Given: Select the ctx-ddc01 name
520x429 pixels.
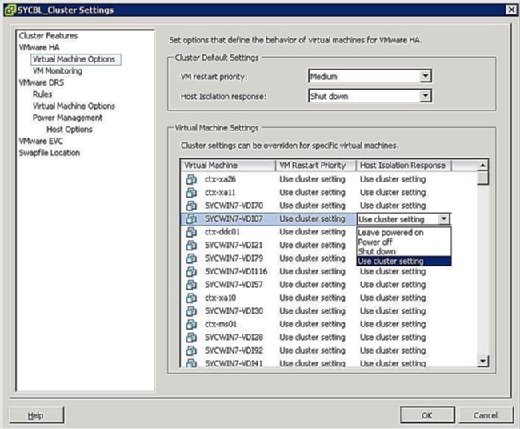Looking at the screenshot, I should point(222,232).
